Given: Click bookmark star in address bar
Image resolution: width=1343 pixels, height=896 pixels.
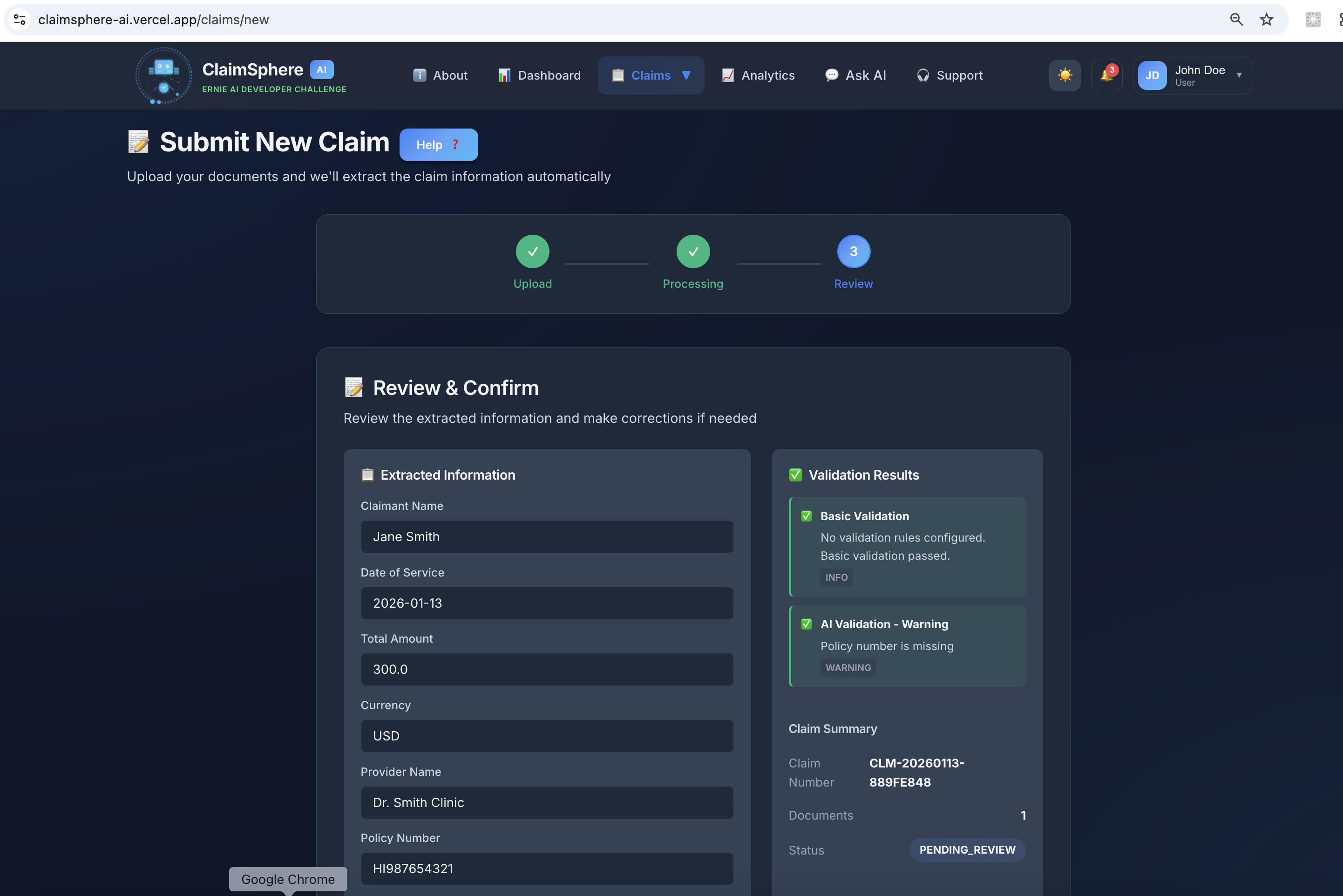Looking at the screenshot, I should tap(1266, 20).
